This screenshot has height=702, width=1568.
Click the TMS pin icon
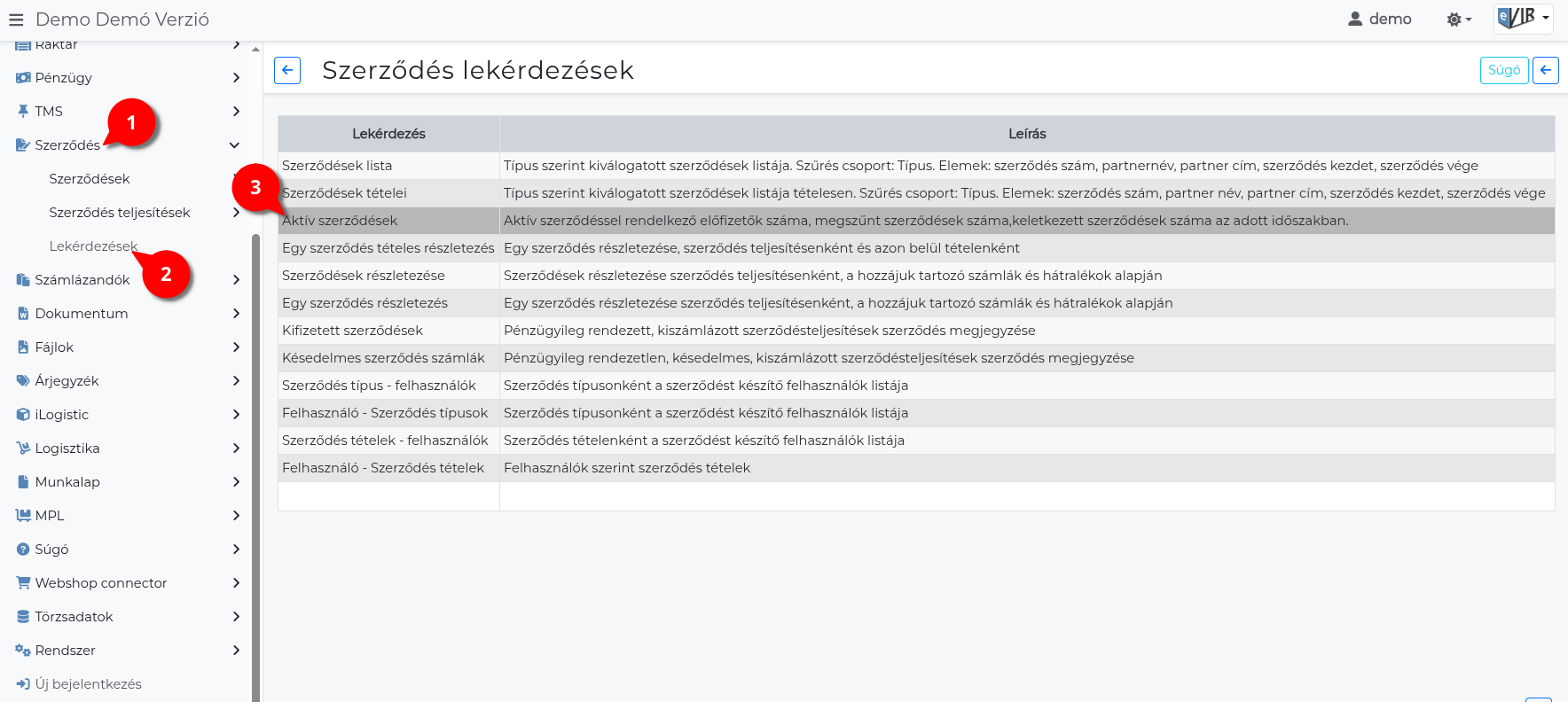pos(23,112)
